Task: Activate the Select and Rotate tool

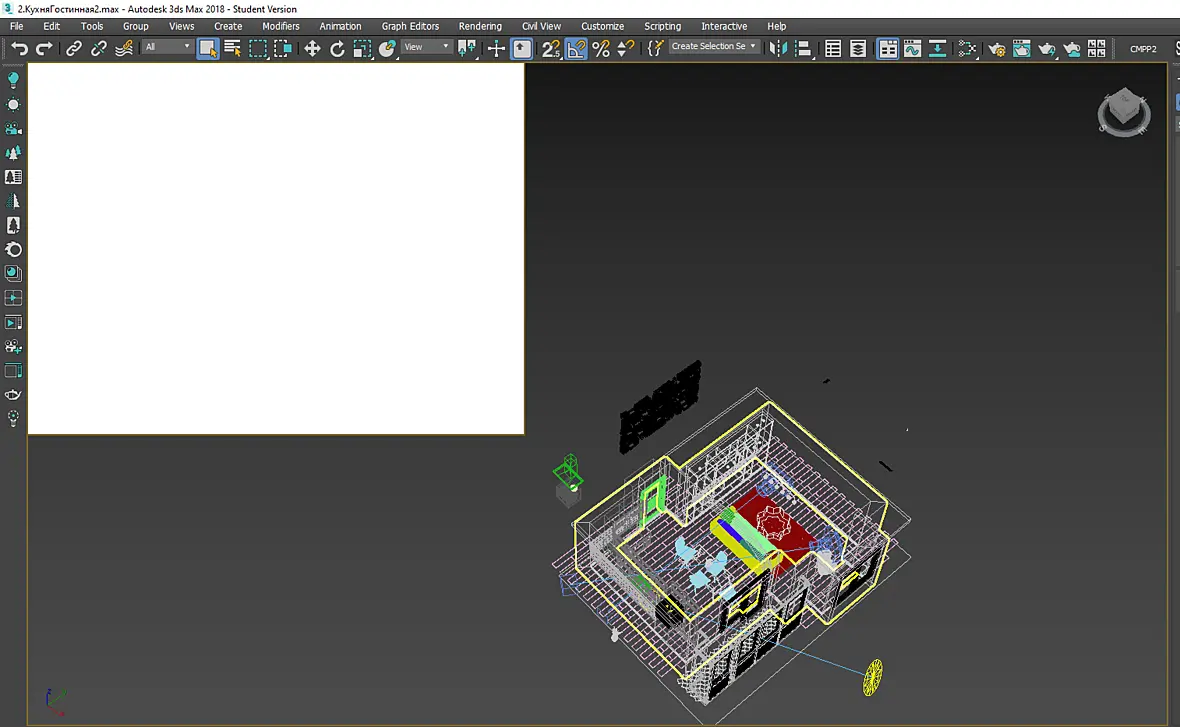Action: click(x=337, y=49)
